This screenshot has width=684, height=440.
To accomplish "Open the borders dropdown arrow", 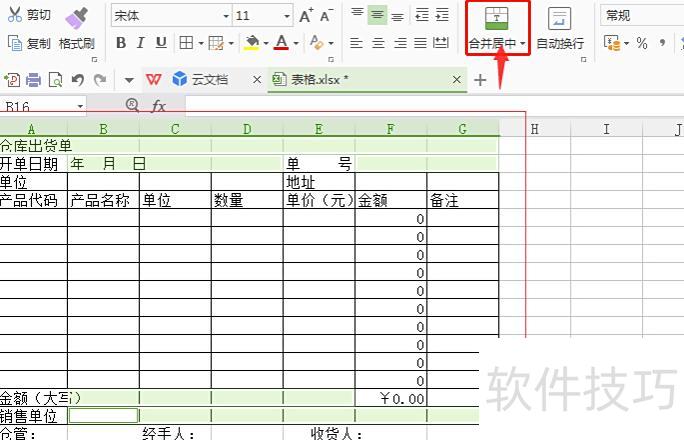I will [201, 43].
